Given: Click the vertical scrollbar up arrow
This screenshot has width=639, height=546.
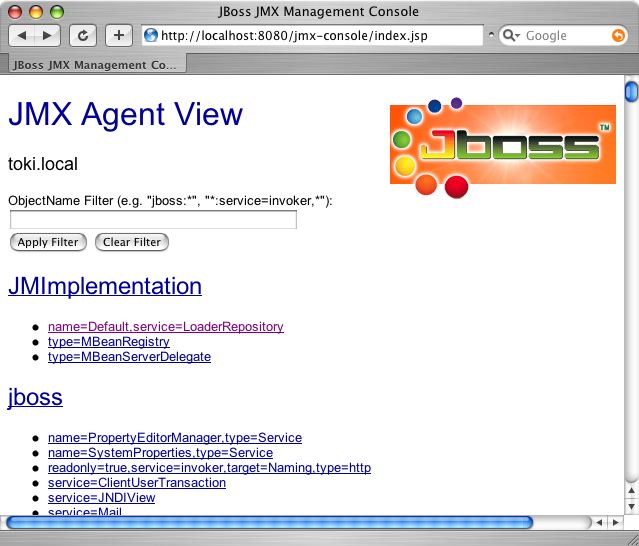Looking at the screenshot, I should point(631,491).
